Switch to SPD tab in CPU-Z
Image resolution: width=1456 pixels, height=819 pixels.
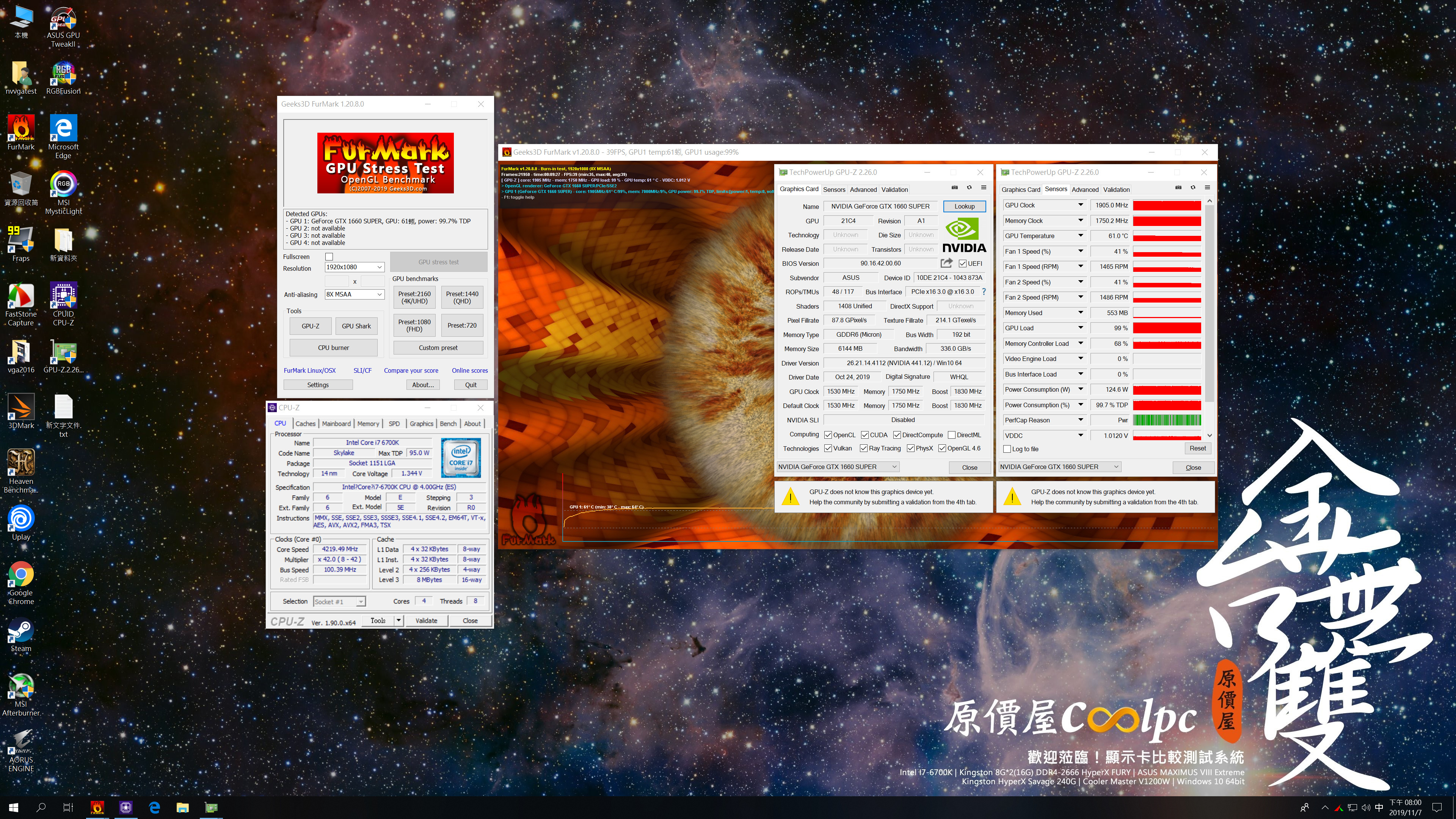(x=394, y=424)
